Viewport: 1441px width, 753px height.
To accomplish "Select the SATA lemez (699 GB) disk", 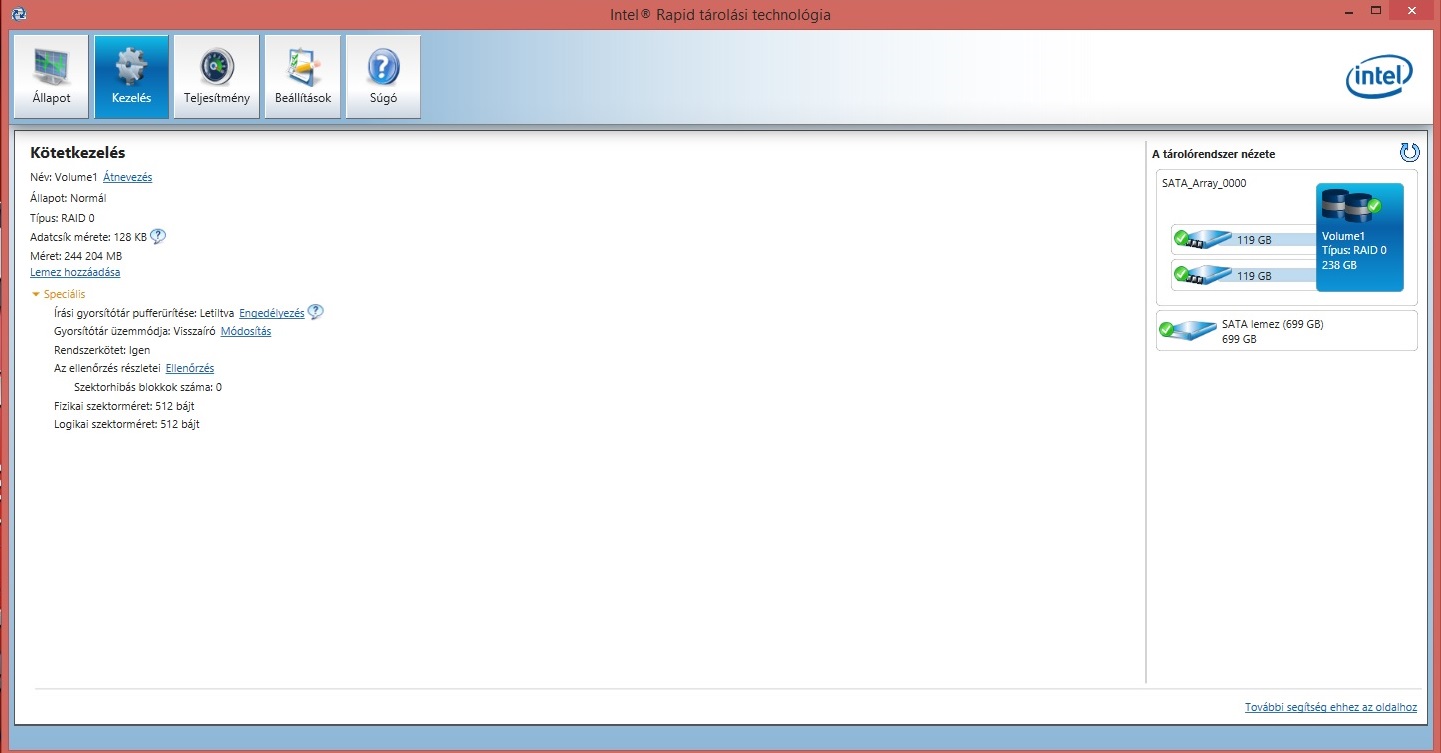I will tap(1286, 331).
